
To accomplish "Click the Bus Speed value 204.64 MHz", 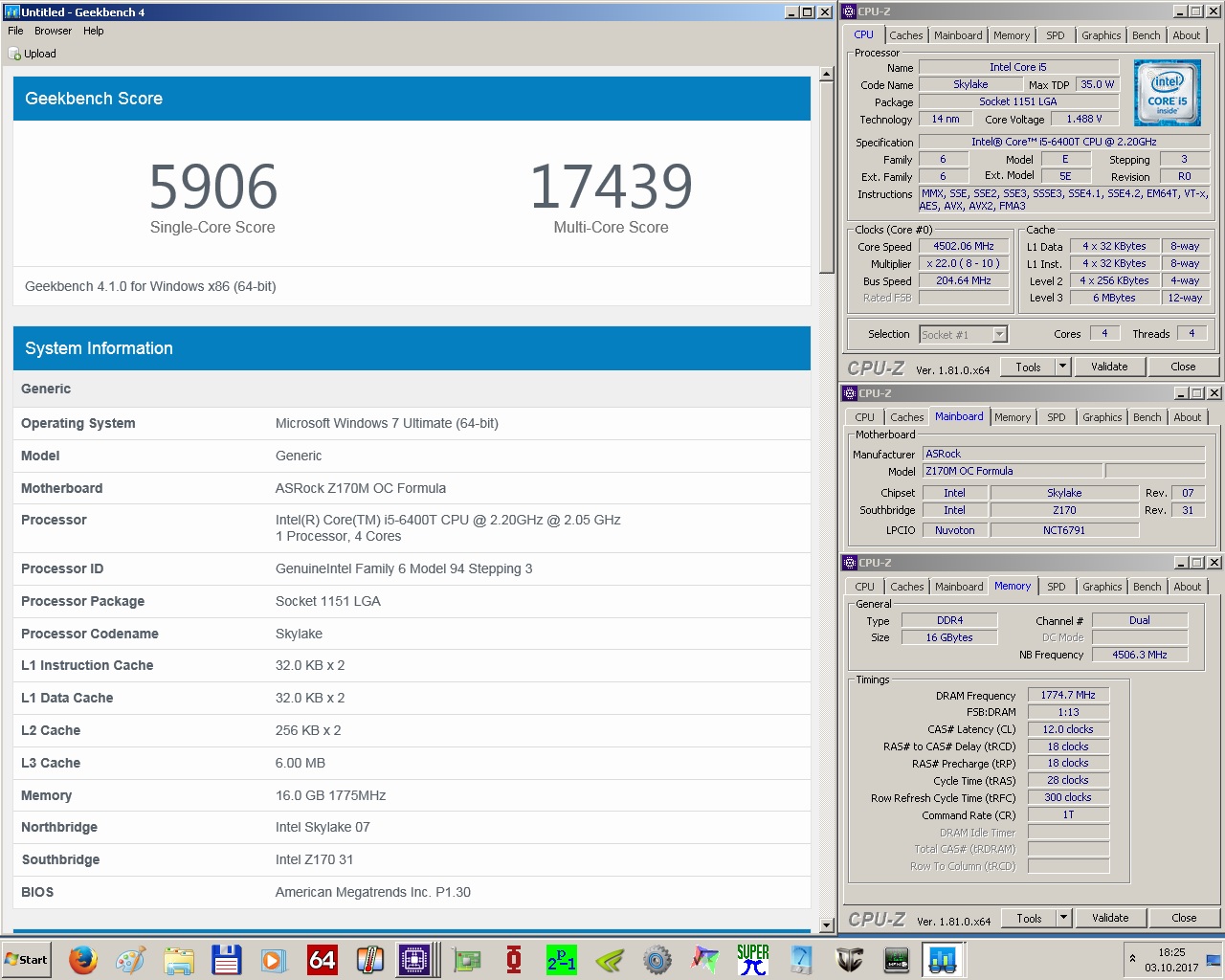I will (964, 280).
